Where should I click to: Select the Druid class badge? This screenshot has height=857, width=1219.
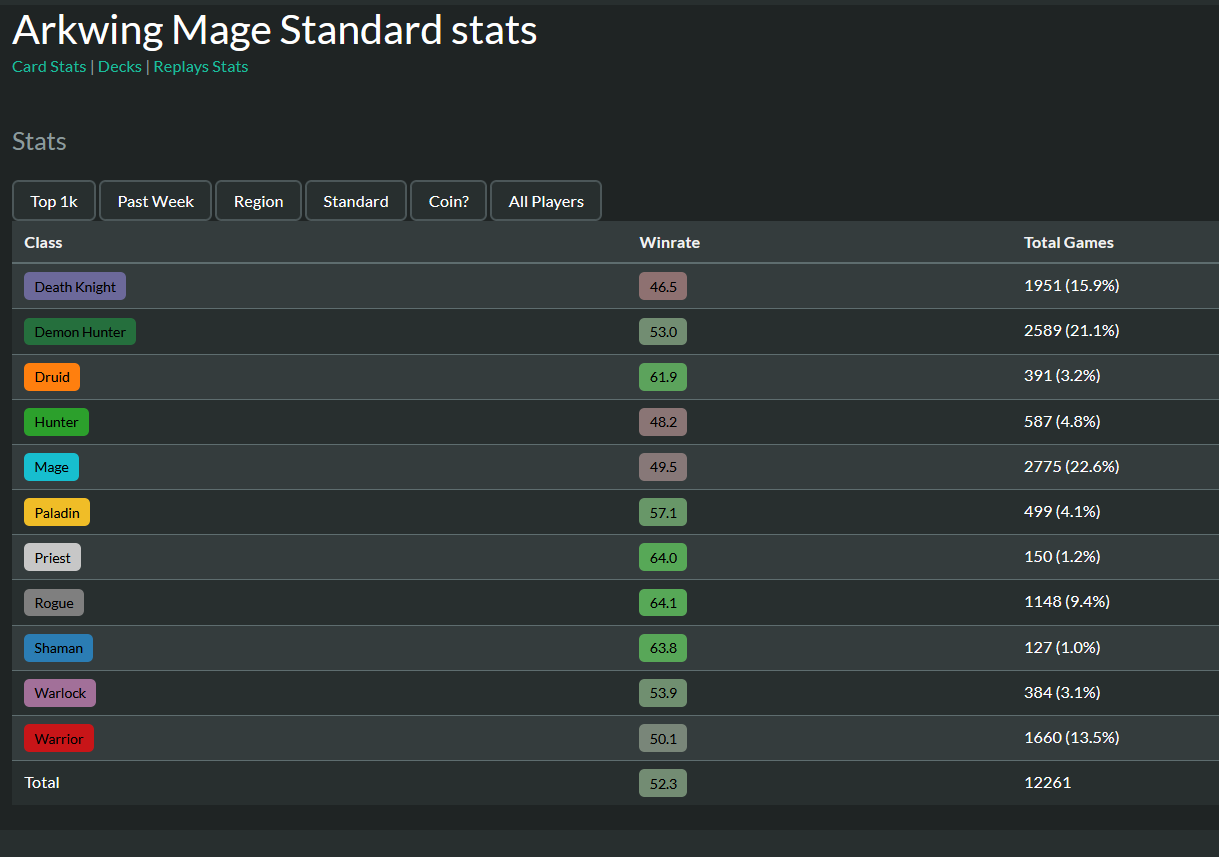[x=52, y=377]
